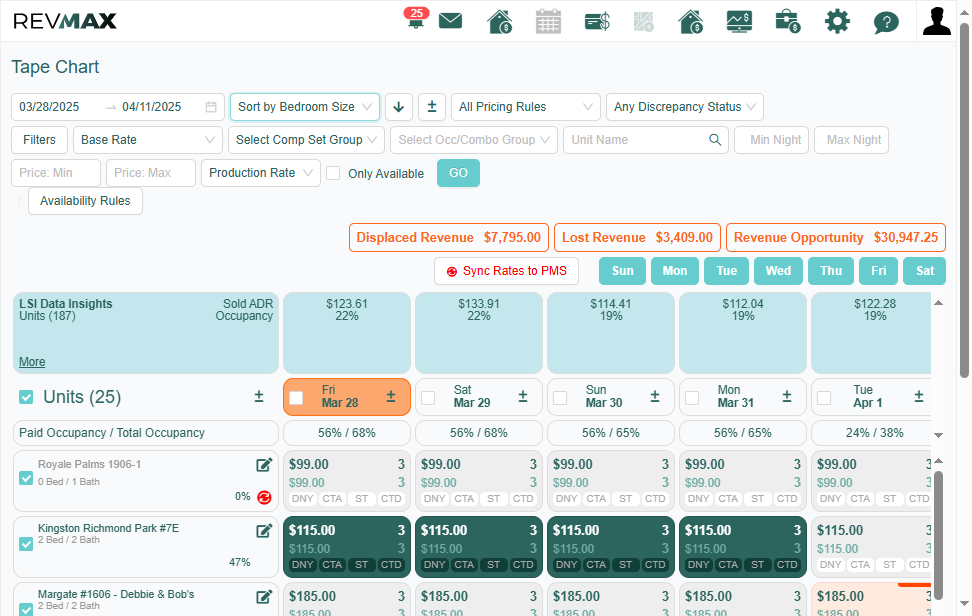Select Sun day-of-week filter
The height and width of the screenshot is (616, 972).
622,271
